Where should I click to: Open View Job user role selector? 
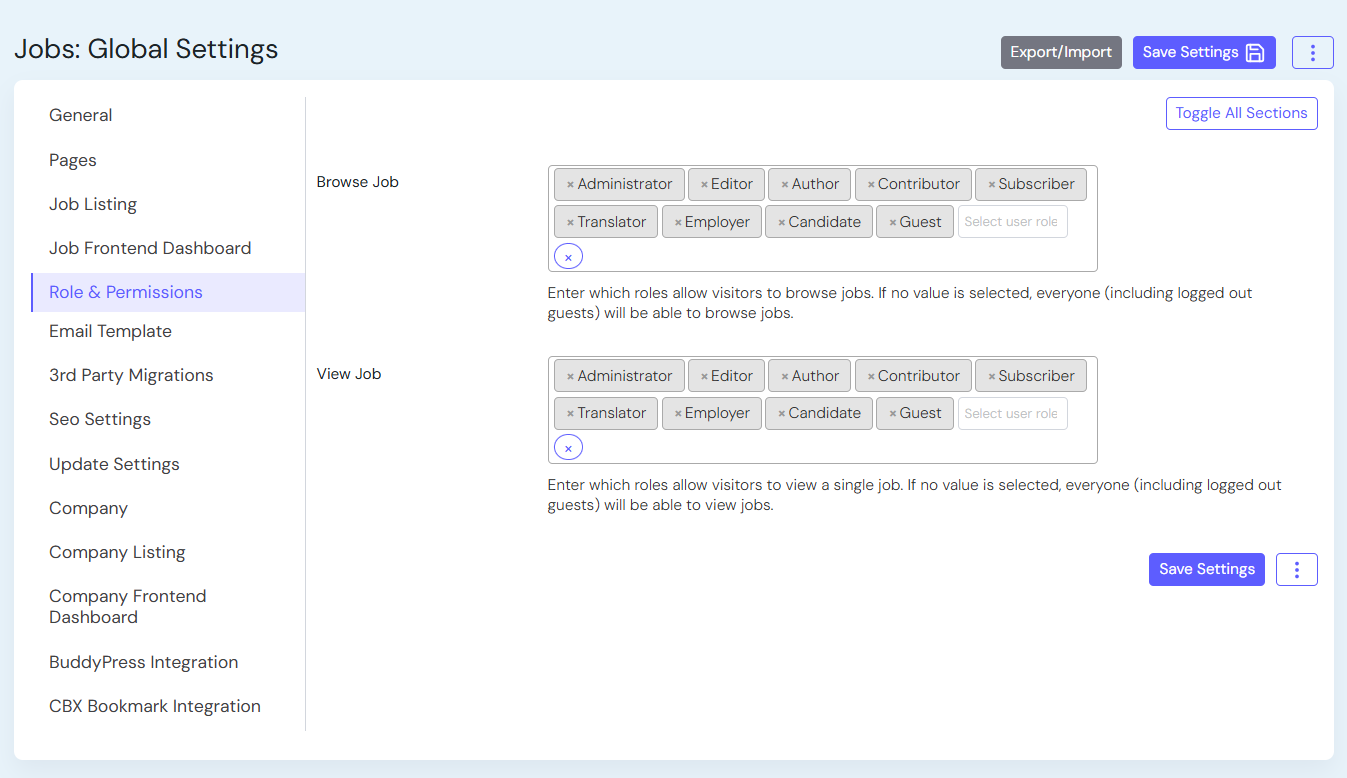[1011, 414]
